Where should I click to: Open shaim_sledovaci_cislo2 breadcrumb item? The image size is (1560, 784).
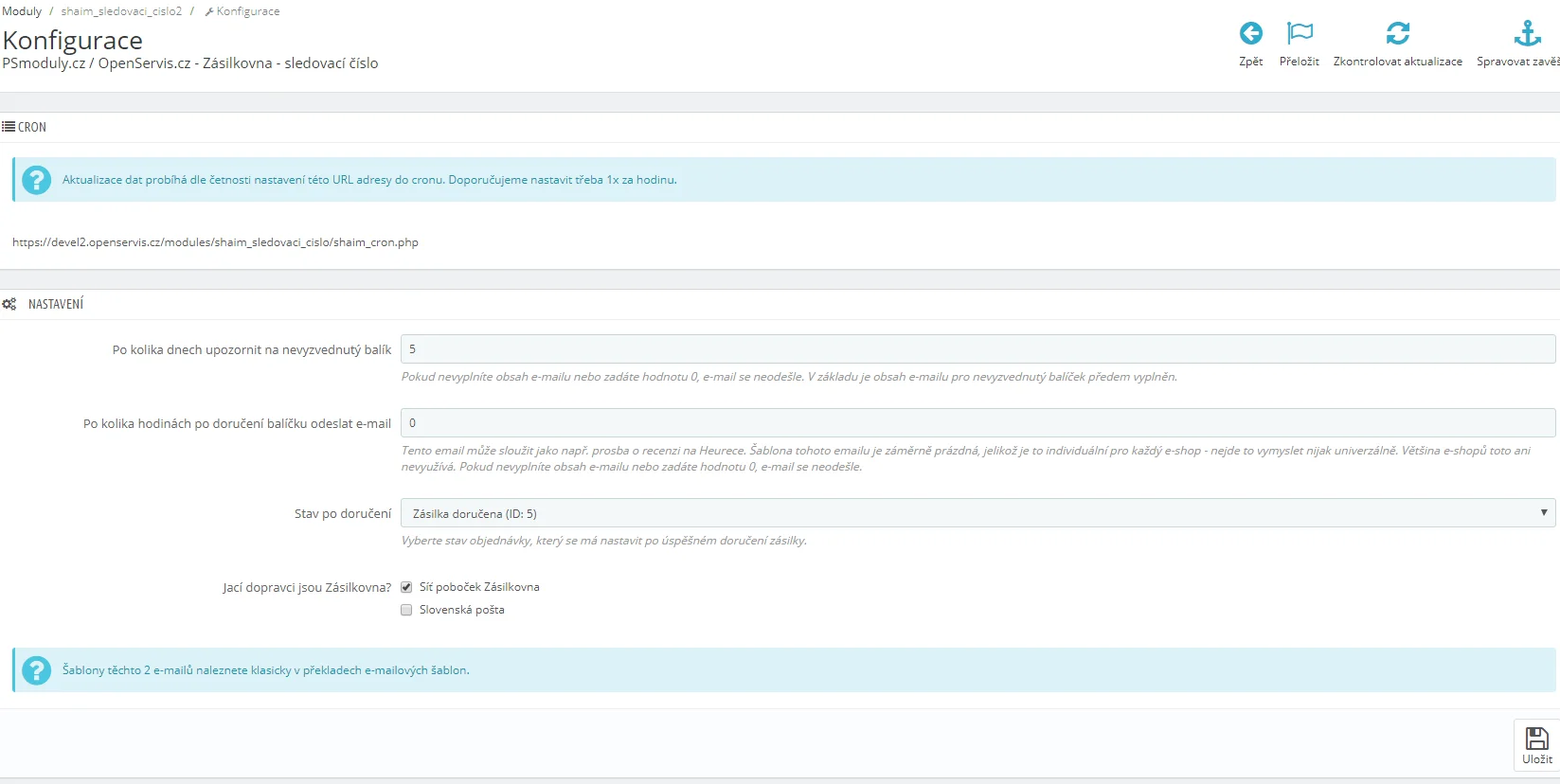[x=121, y=11]
